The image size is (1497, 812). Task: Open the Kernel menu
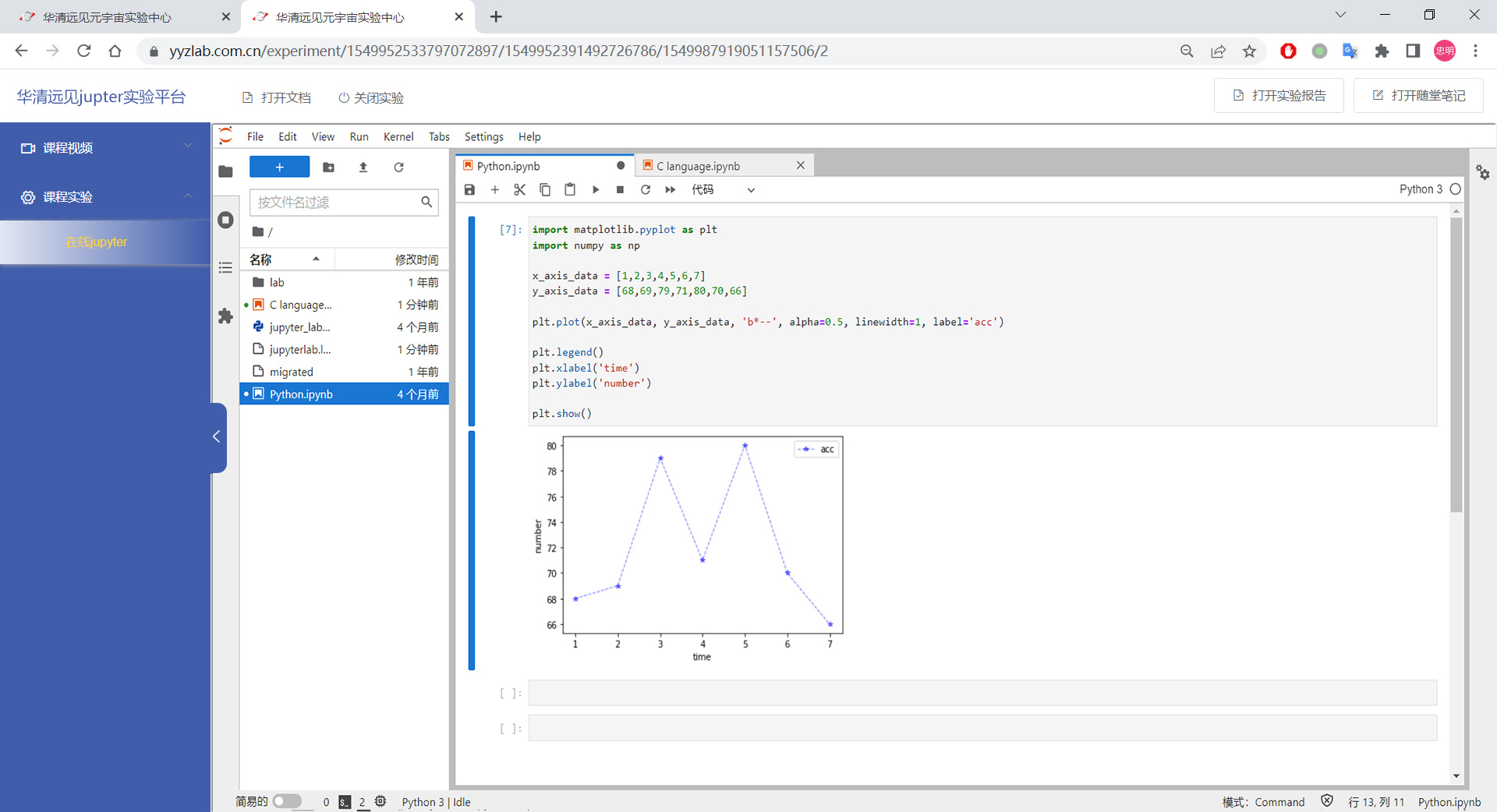[398, 136]
